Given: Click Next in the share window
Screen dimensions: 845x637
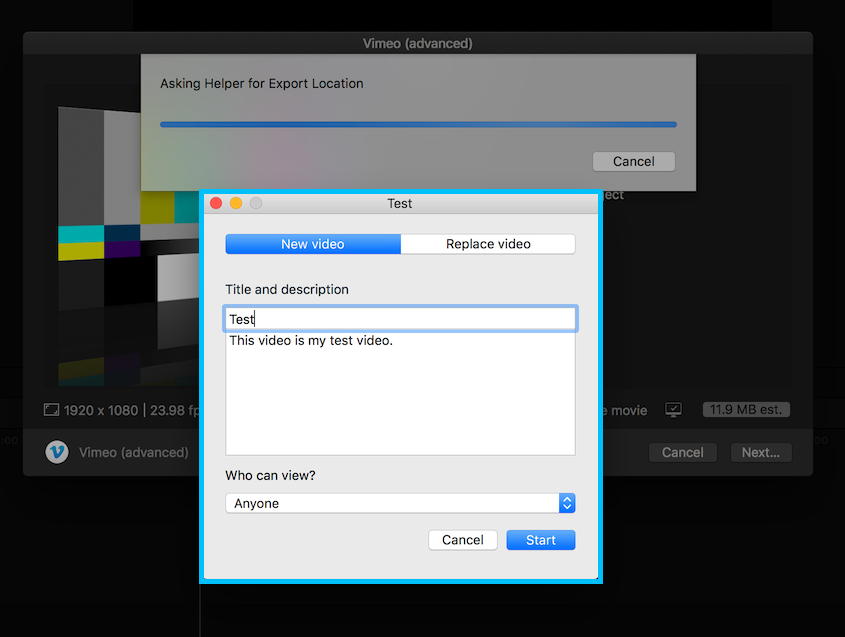Looking at the screenshot, I should [760, 452].
